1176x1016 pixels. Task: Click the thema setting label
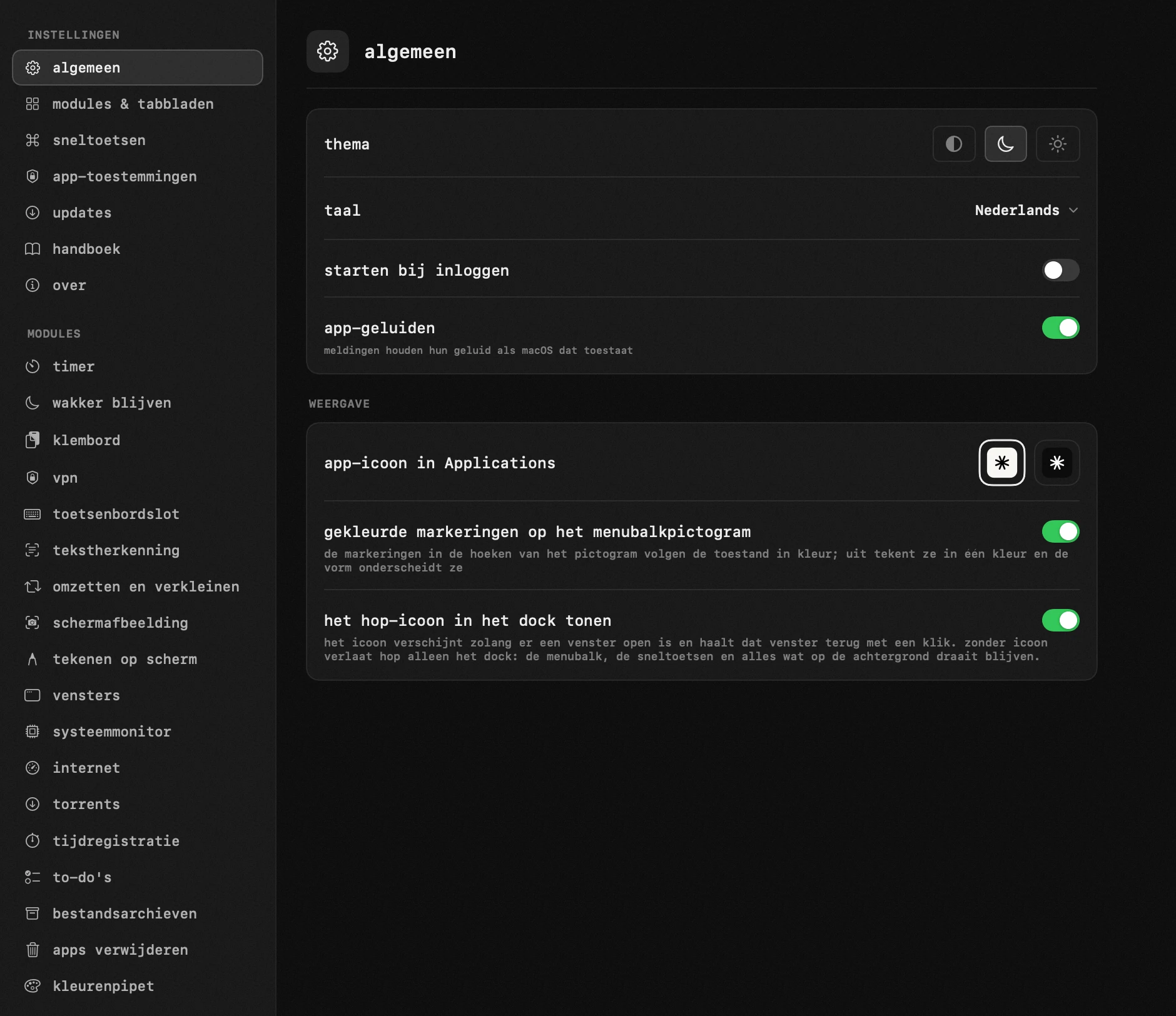347,144
